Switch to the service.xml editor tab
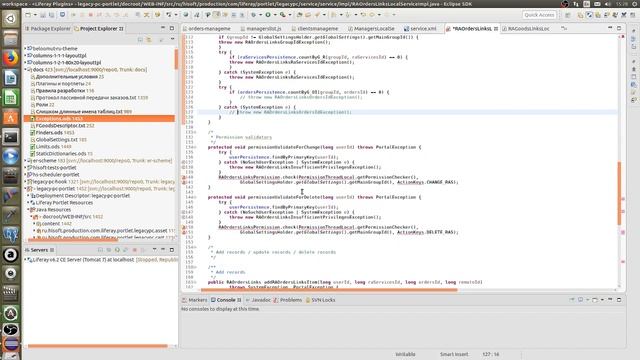Viewport: 640px width, 360px height. point(420,29)
